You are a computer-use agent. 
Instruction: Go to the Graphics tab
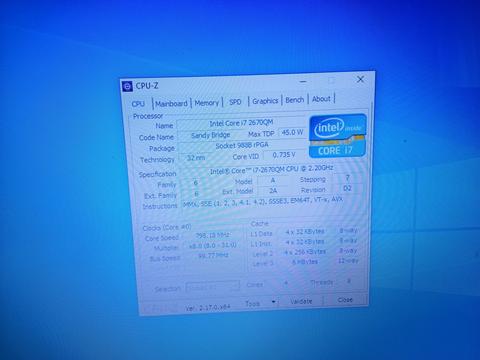click(x=265, y=101)
